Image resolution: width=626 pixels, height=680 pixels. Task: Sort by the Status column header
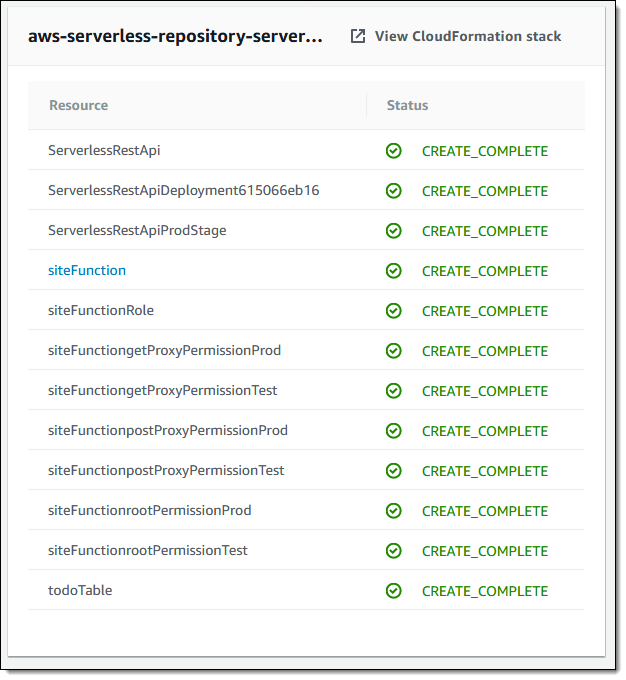click(x=407, y=105)
